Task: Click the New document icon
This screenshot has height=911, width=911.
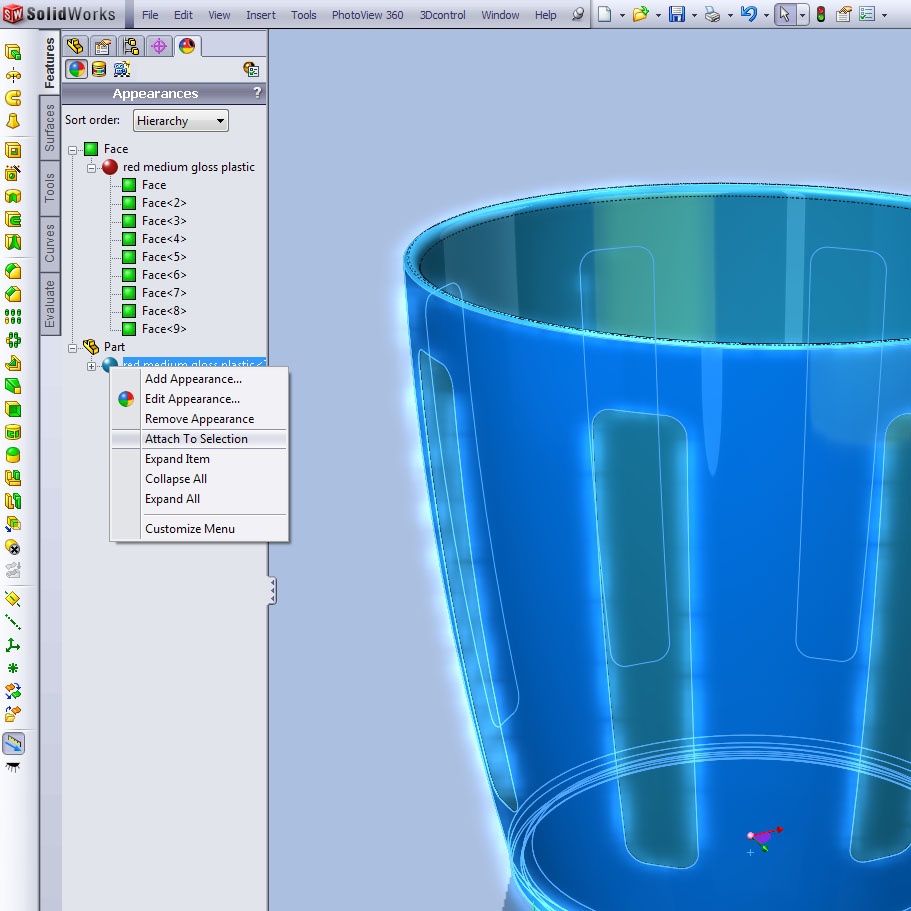Action: 606,14
